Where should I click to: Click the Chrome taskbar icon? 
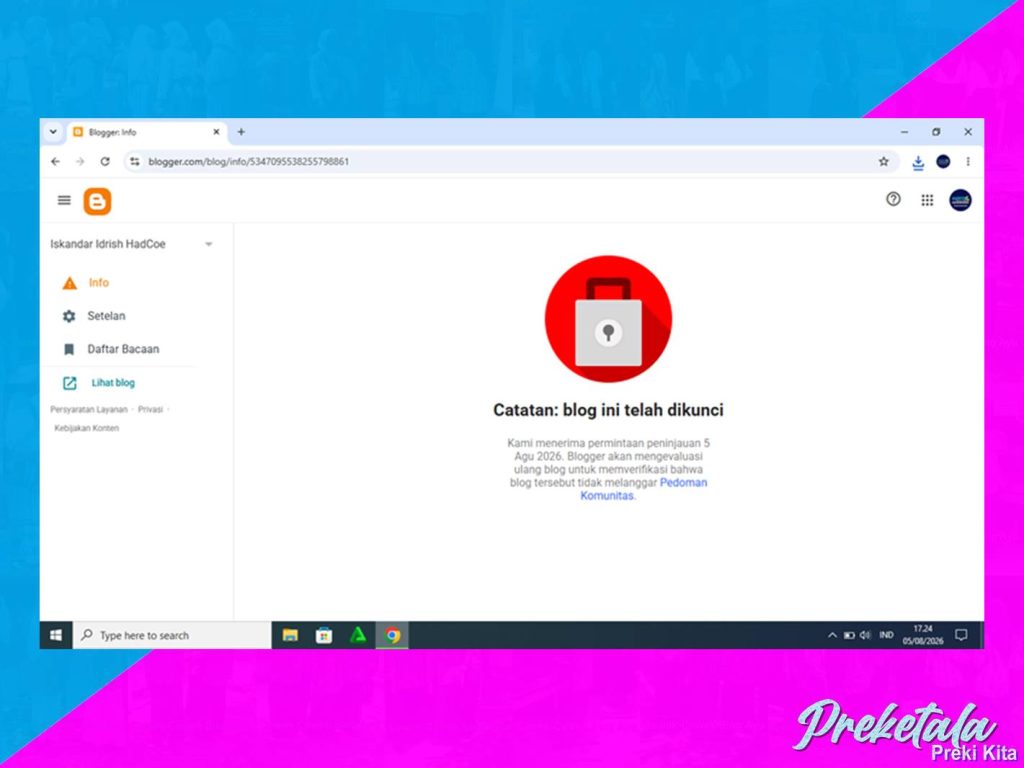(392, 635)
